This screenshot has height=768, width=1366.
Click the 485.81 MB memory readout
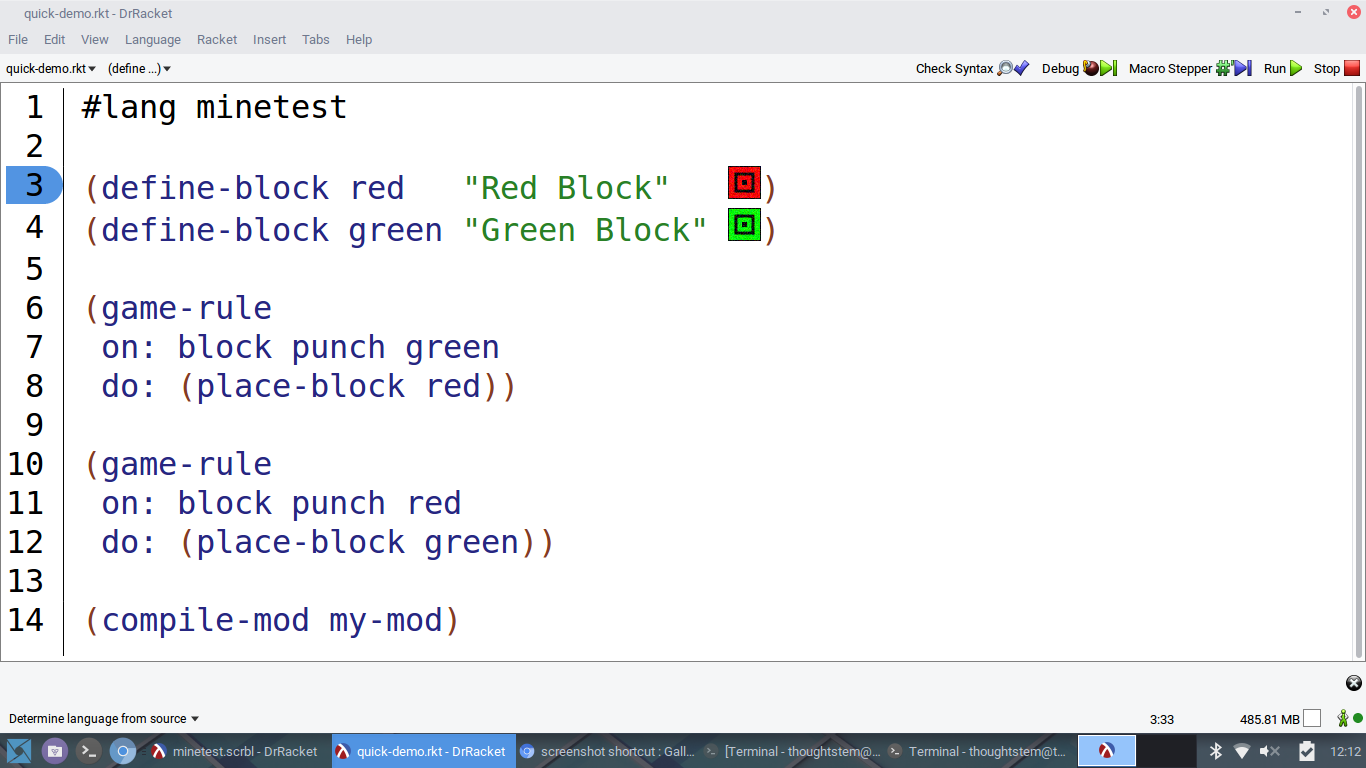tap(1270, 719)
